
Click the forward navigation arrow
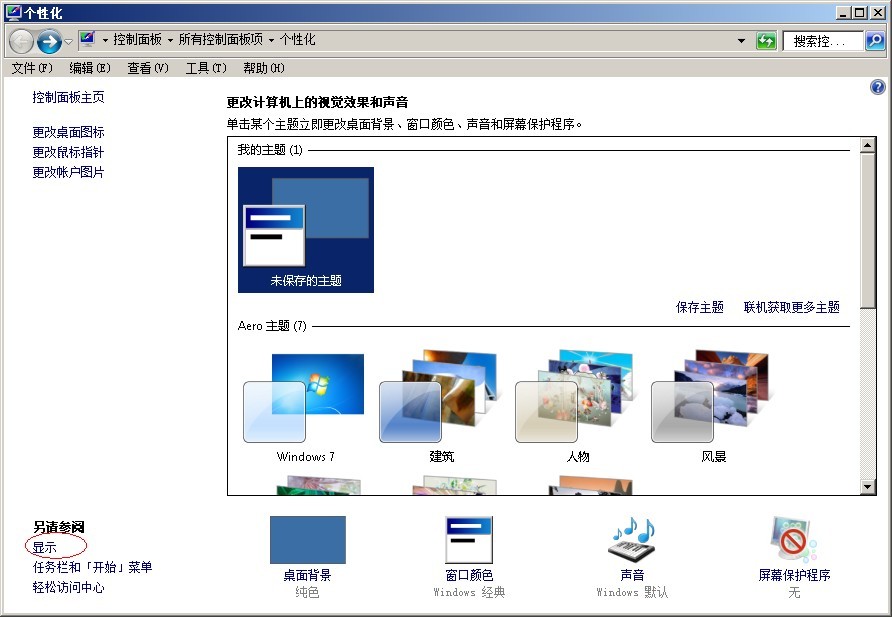[49, 41]
